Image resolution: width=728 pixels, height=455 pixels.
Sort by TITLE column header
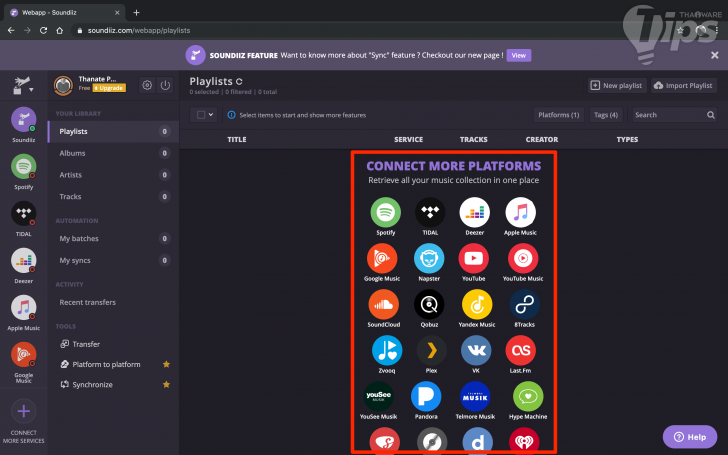(237, 139)
